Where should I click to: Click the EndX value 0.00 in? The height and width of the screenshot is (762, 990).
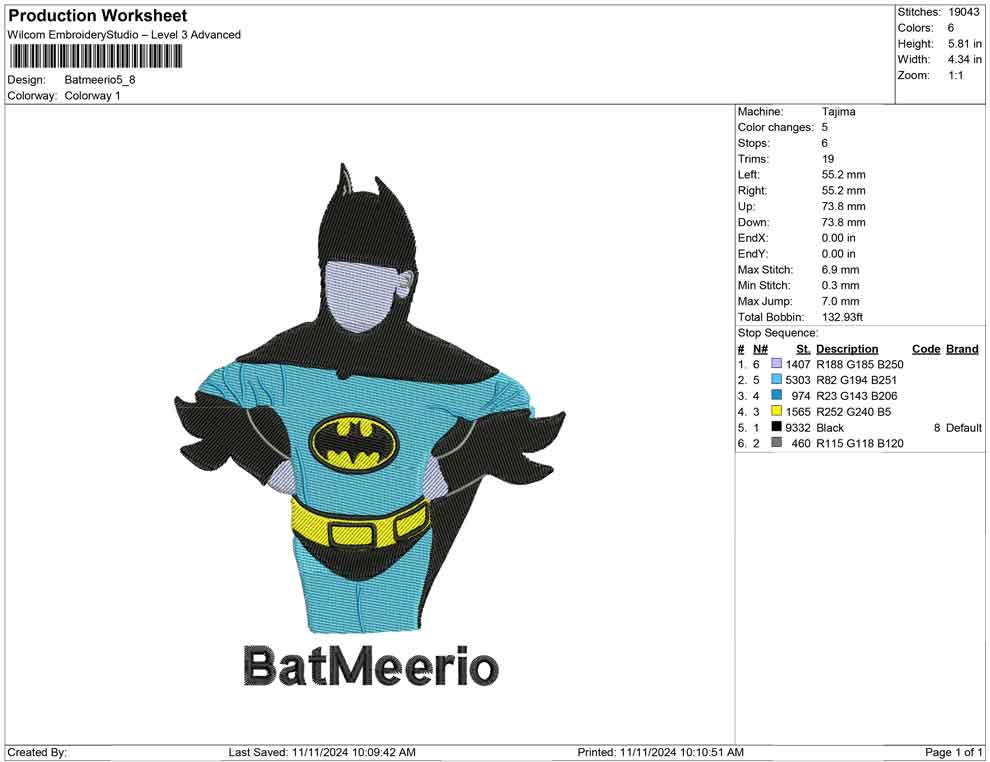[x=838, y=237]
